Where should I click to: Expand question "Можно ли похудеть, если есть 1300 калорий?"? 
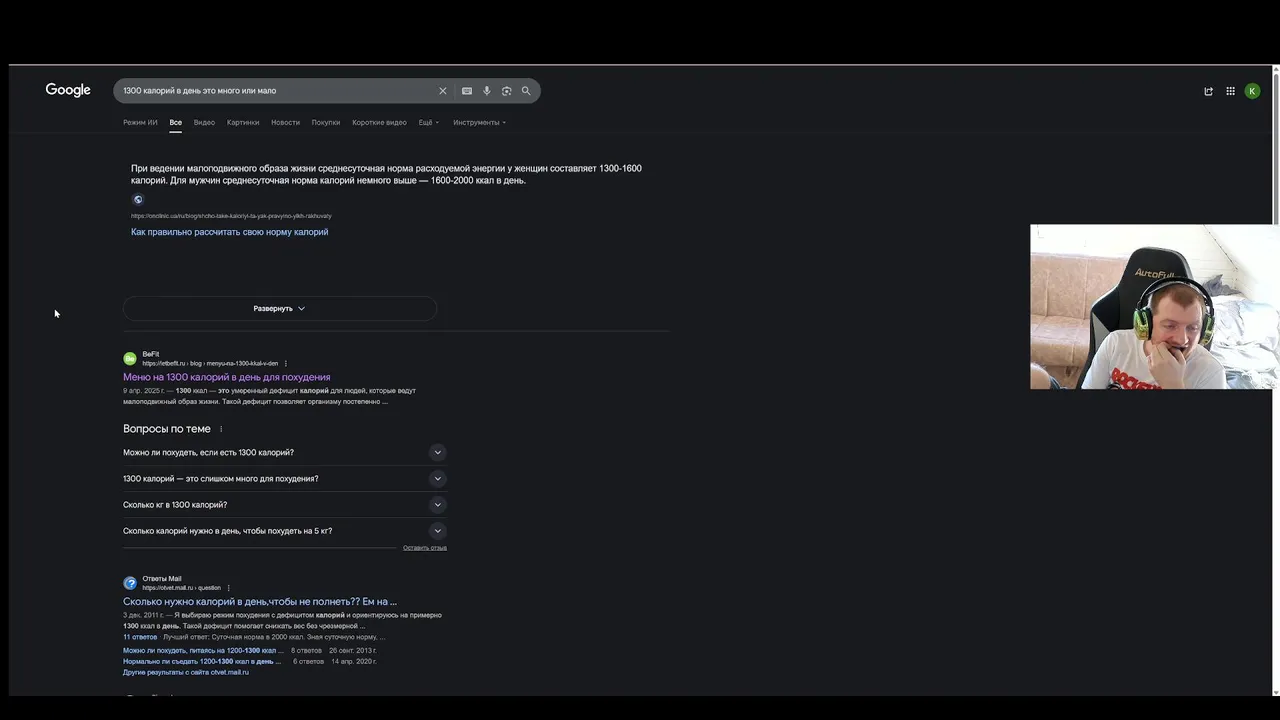pos(437,453)
